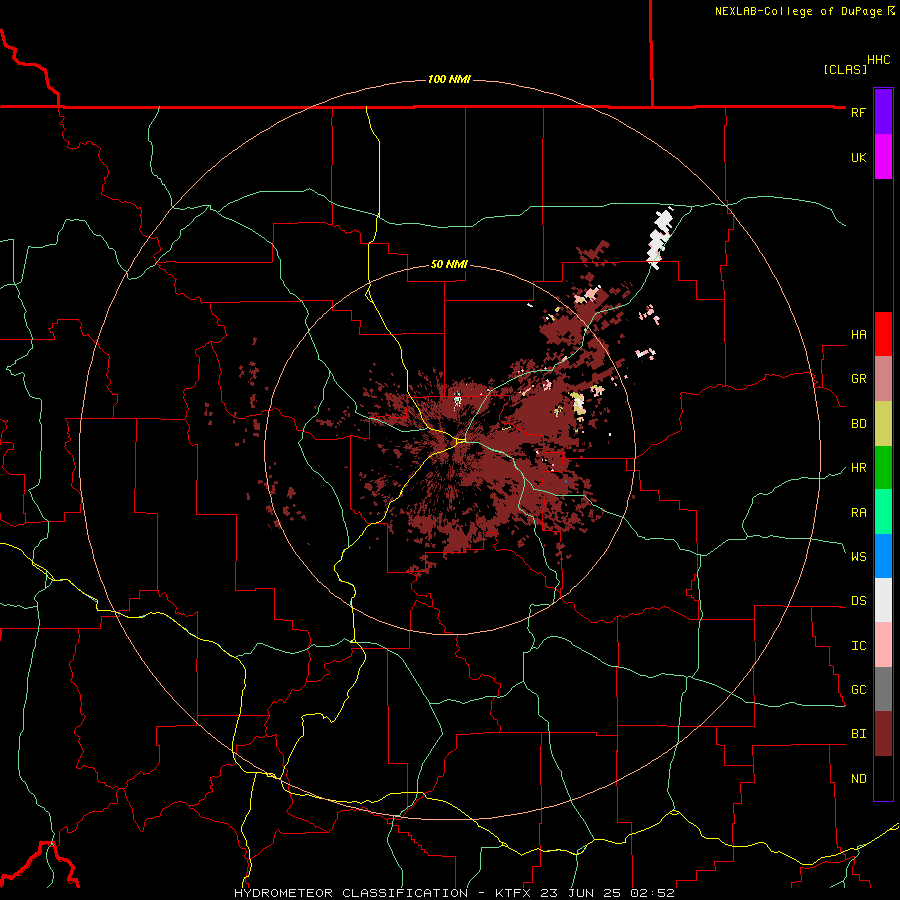
Task: Click the GC legend label
Action: 858,690
